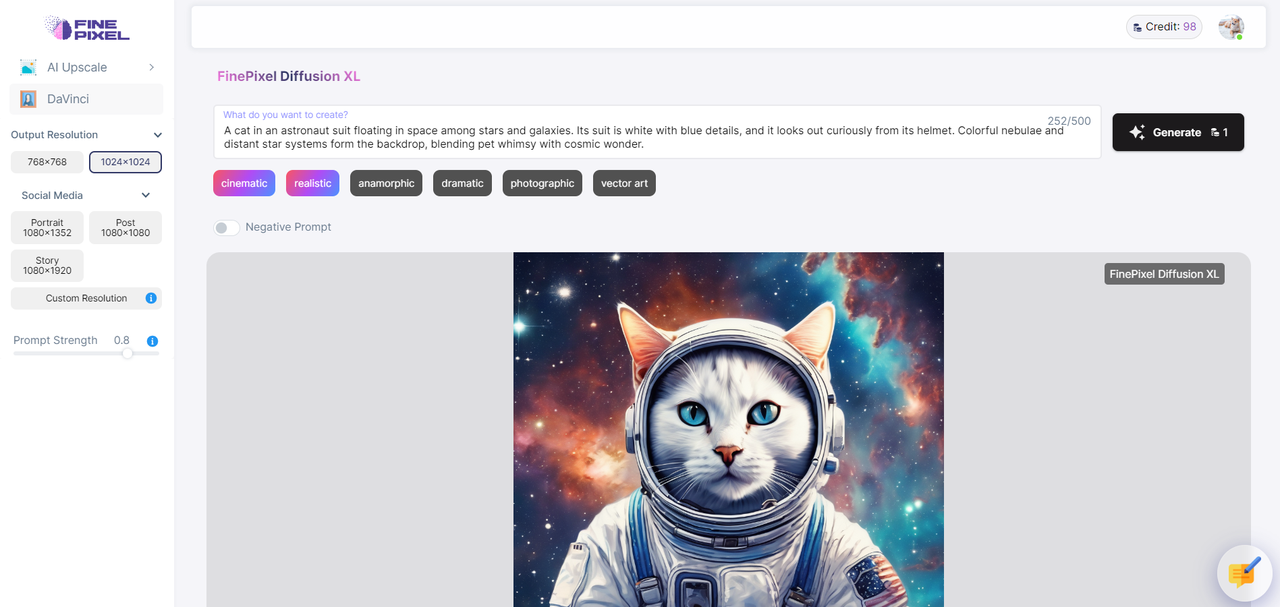This screenshot has width=1280, height=607.
Task: Enable the vector art style tag
Action: point(624,183)
